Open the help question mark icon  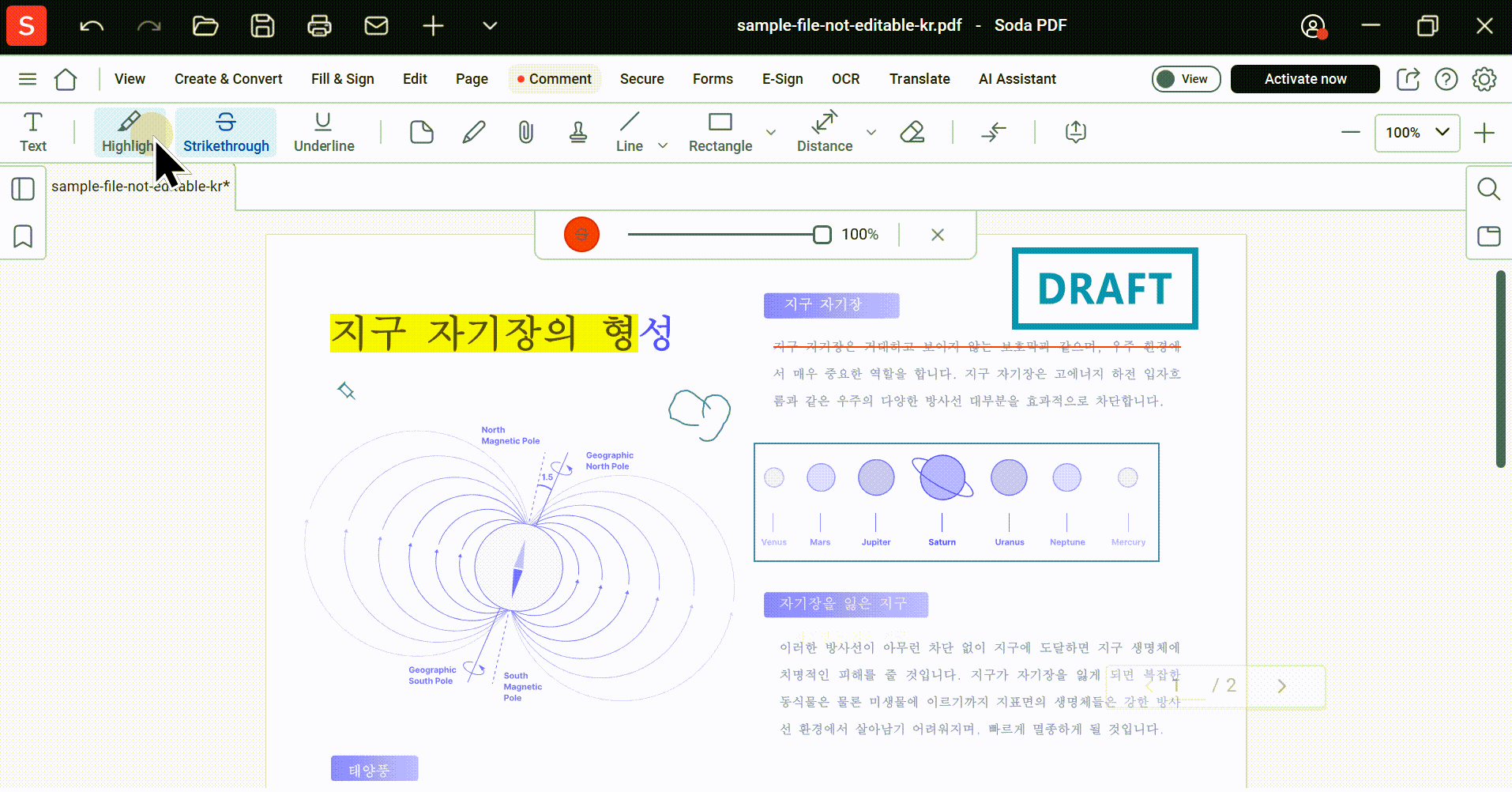coord(1446,79)
